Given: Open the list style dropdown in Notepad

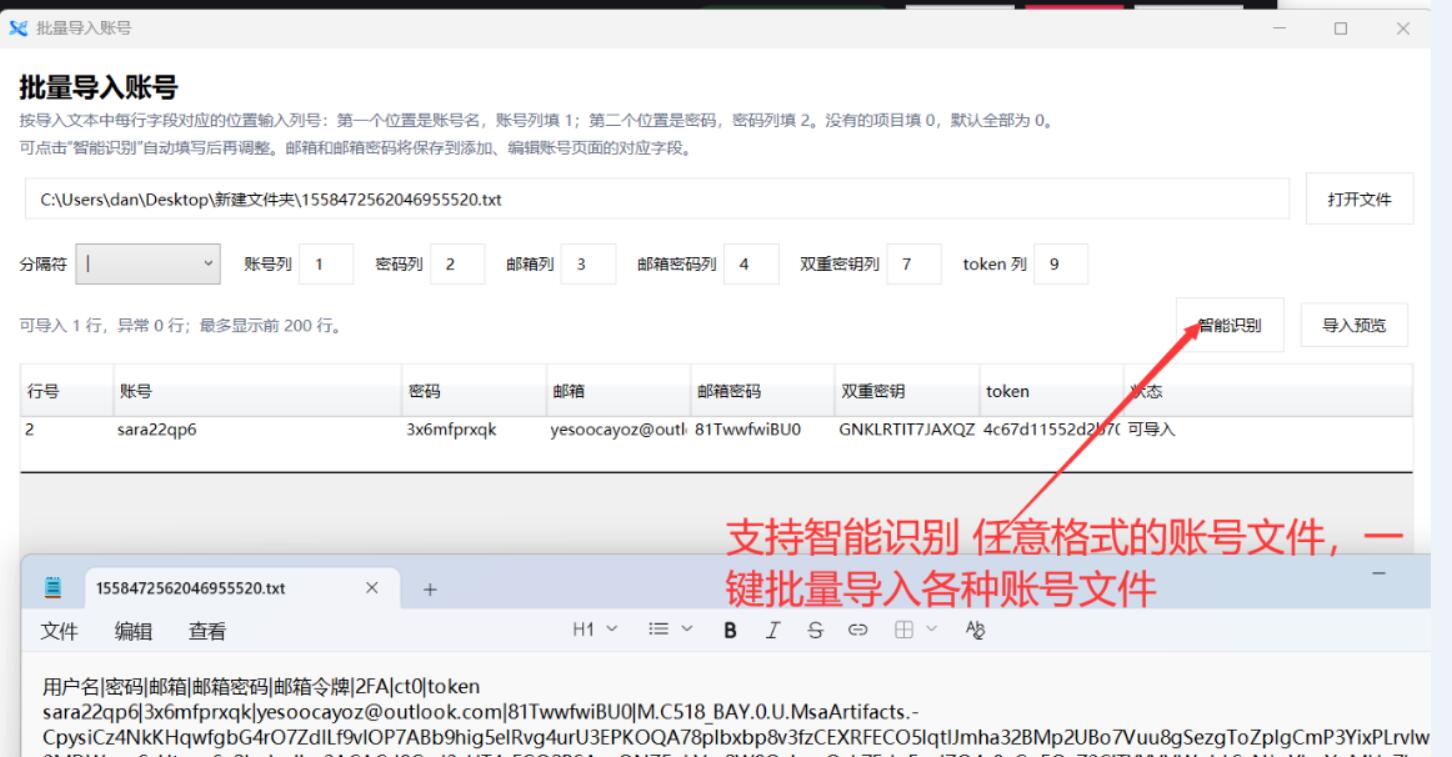Looking at the screenshot, I should 671,629.
